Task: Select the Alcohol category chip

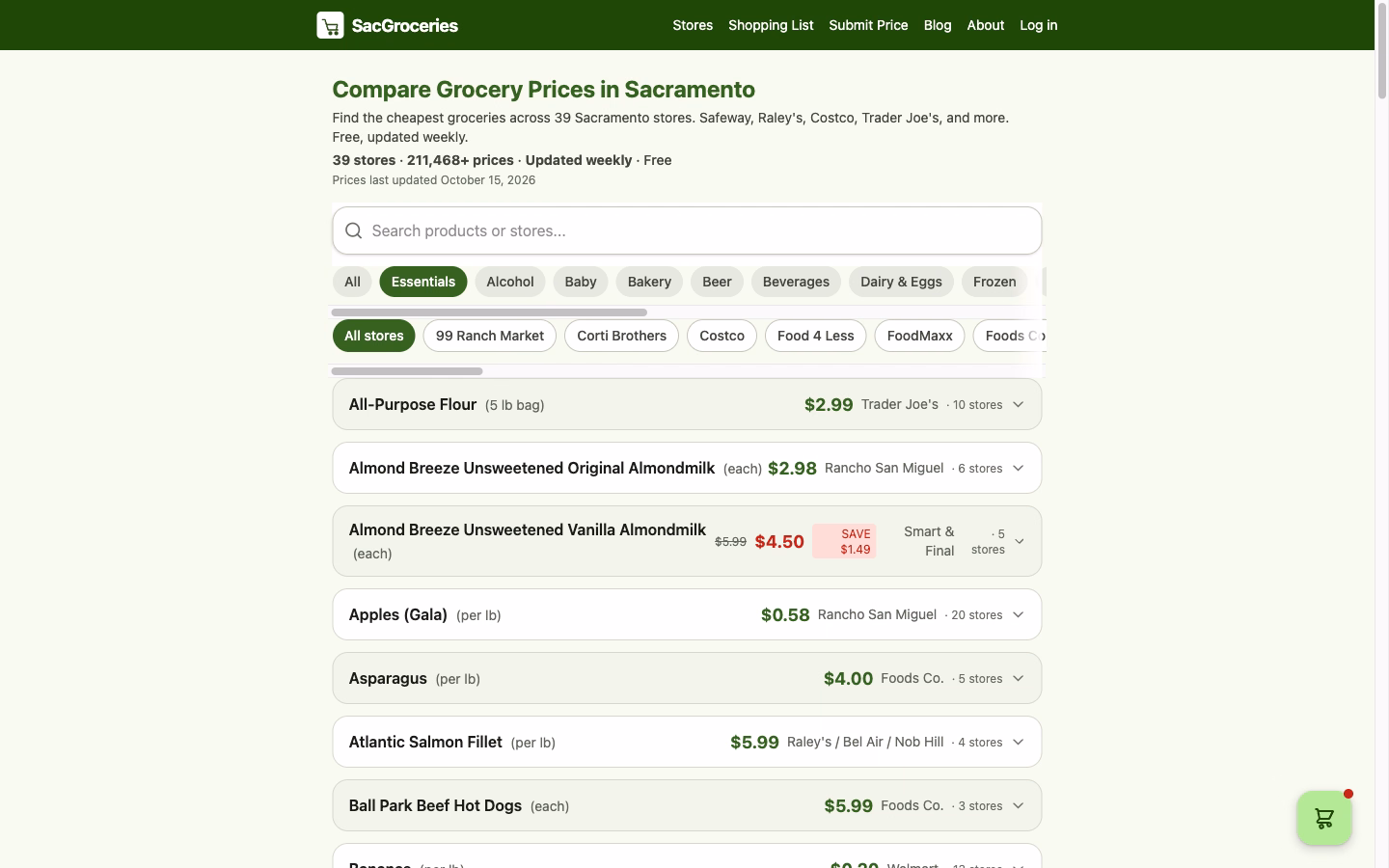Action: coord(510,282)
